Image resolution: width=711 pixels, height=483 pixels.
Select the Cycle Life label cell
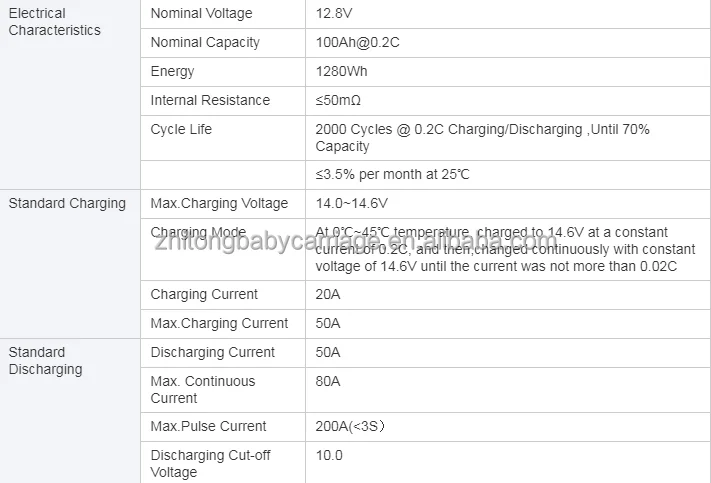[x=181, y=130]
